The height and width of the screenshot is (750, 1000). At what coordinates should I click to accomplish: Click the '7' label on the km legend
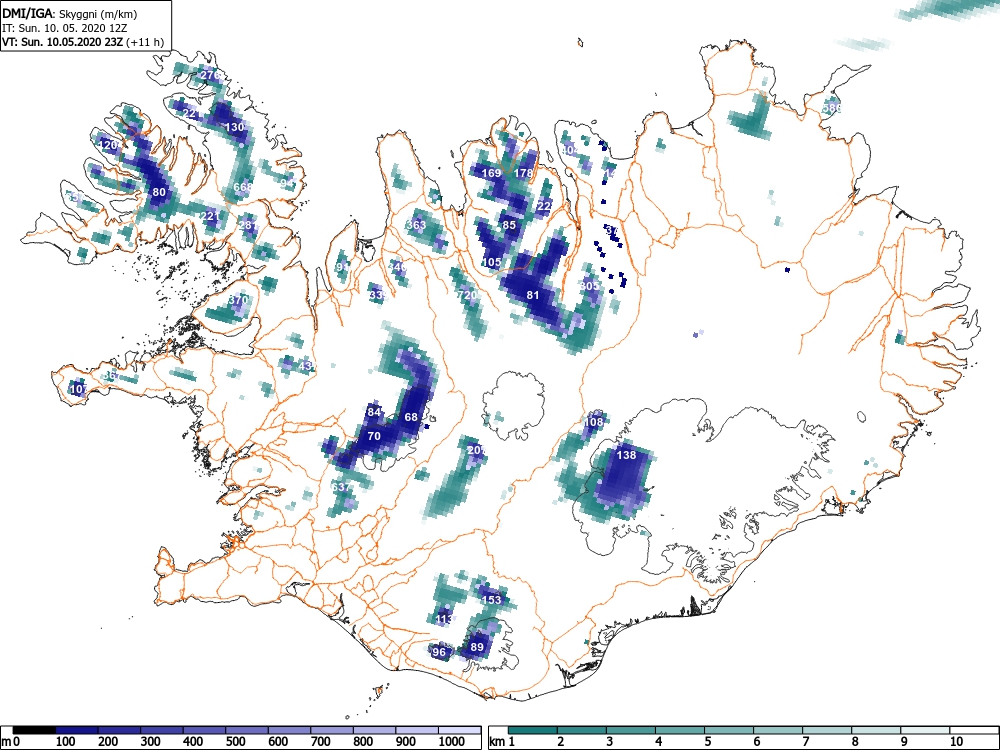click(x=805, y=741)
